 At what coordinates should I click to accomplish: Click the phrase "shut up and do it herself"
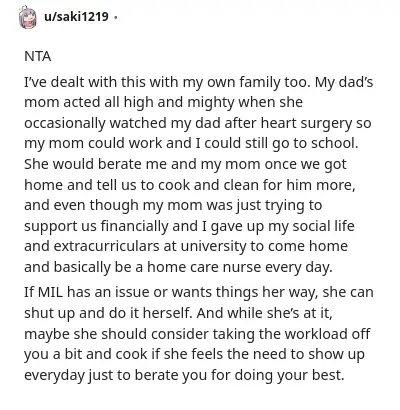109,314
